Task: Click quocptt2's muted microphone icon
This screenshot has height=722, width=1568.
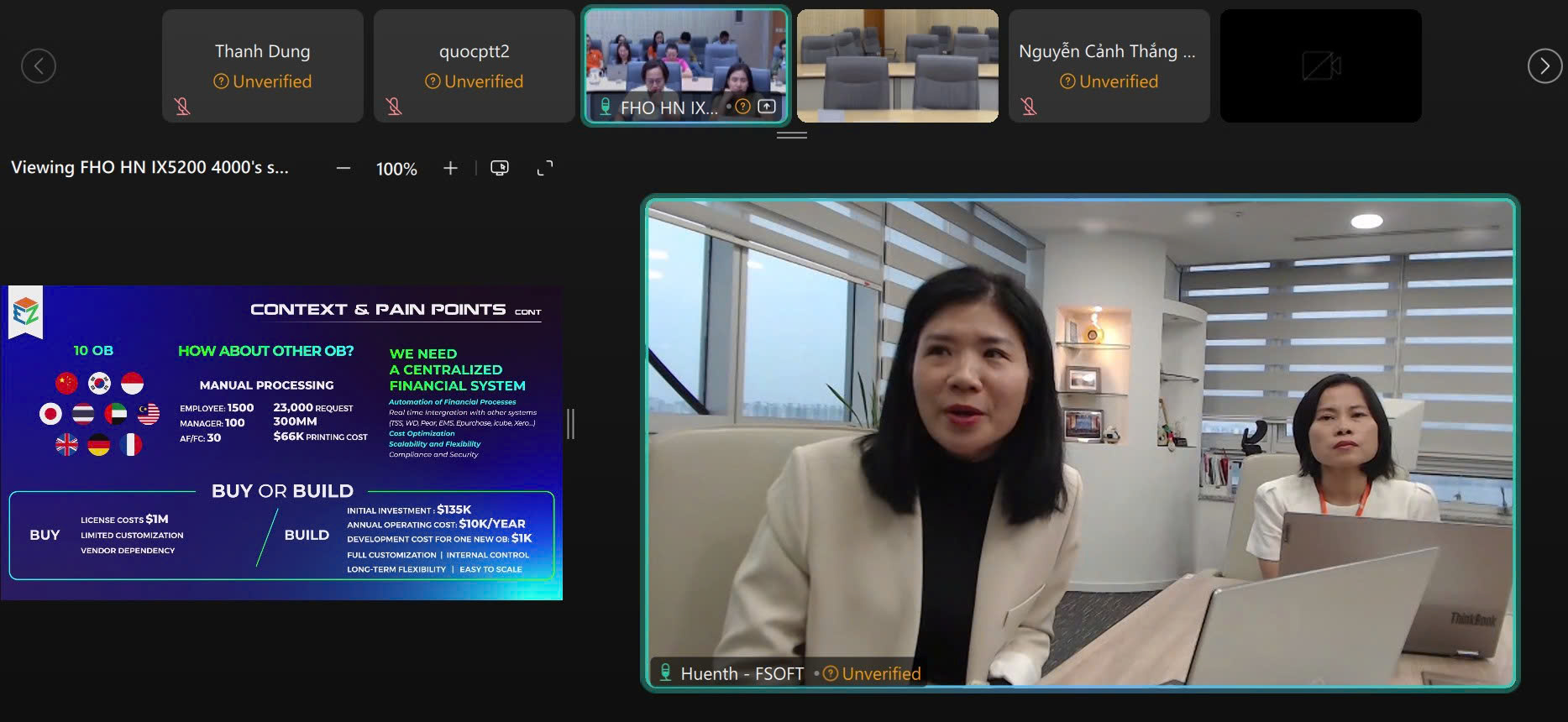Action: pyautogui.click(x=394, y=107)
